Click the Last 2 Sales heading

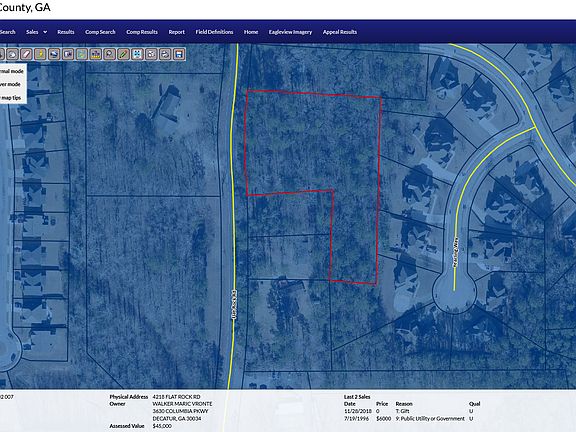(357, 397)
